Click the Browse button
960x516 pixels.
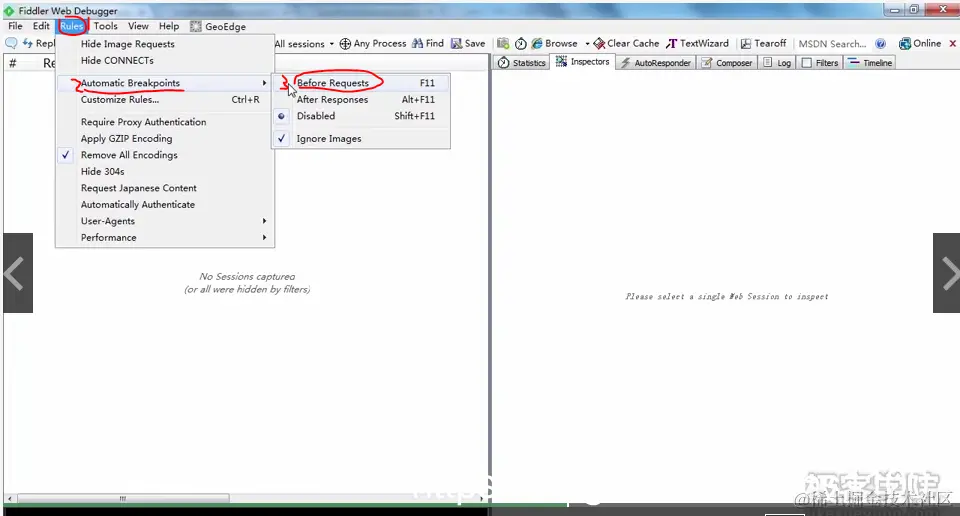click(x=554, y=43)
